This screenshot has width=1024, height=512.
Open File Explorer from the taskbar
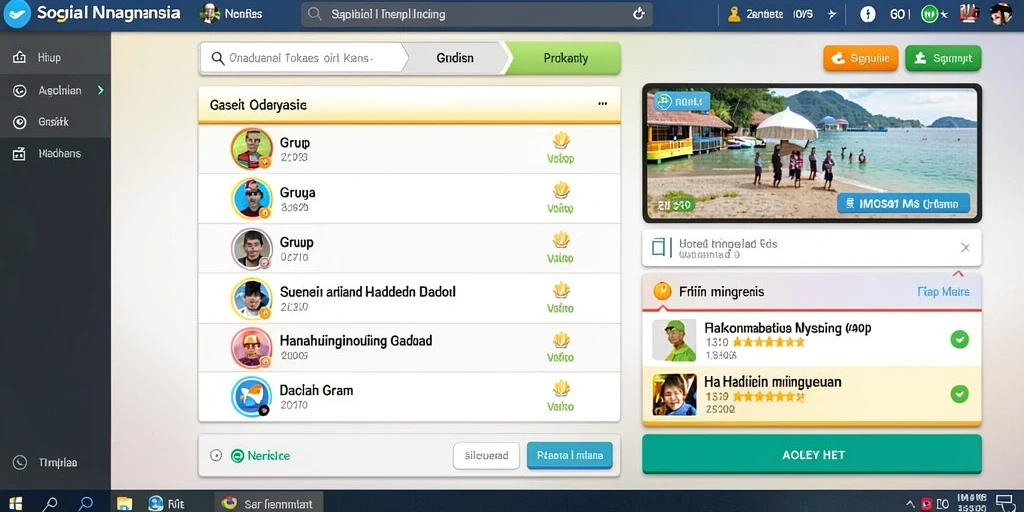pos(124,504)
